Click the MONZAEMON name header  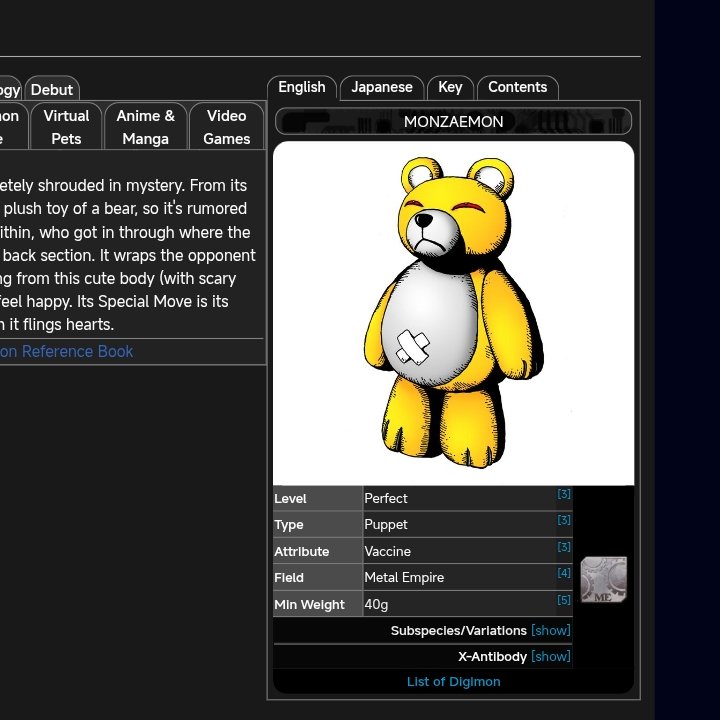click(x=454, y=122)
